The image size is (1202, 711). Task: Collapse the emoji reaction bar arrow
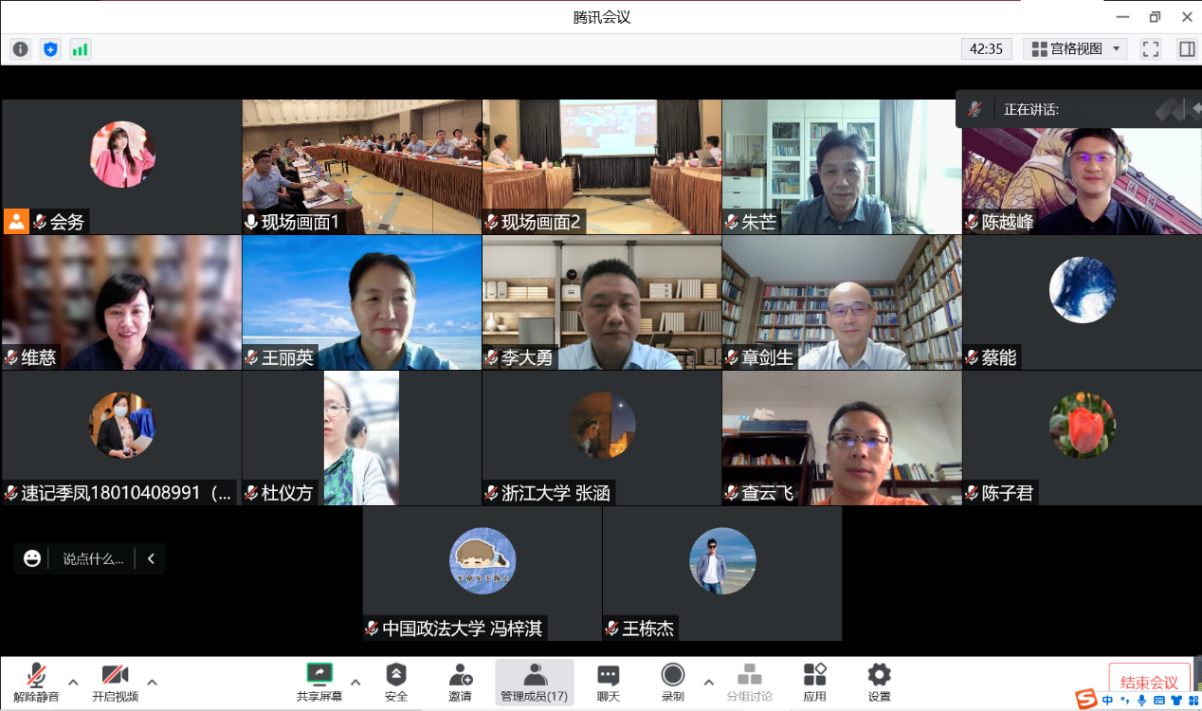151,559
